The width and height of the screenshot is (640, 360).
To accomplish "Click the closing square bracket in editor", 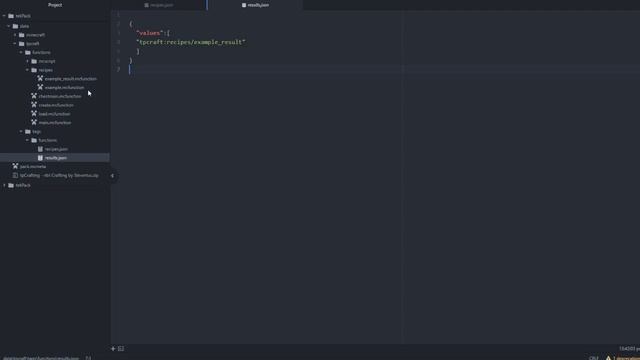I will point(138,51).
